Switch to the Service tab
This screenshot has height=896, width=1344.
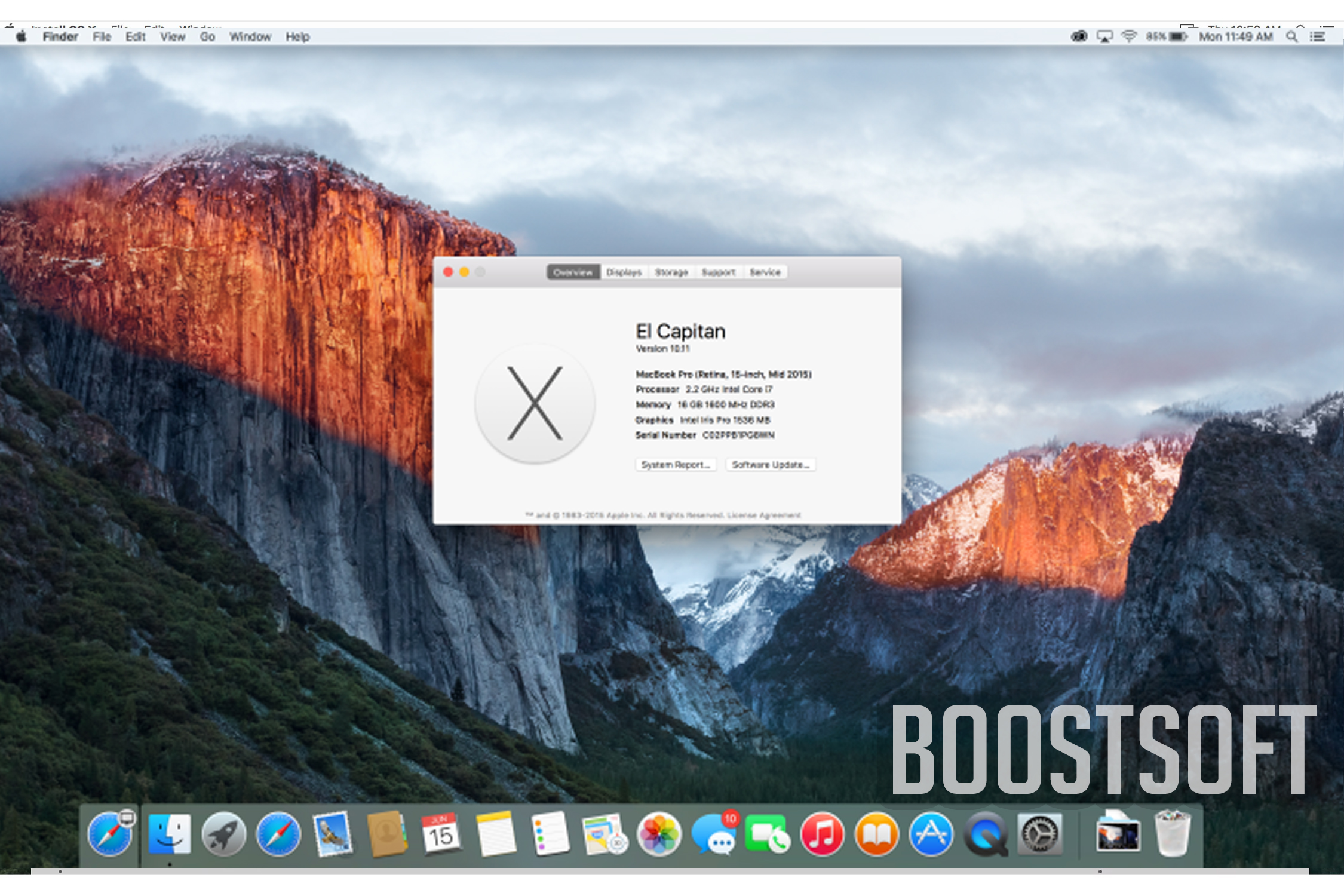[765, 272]
